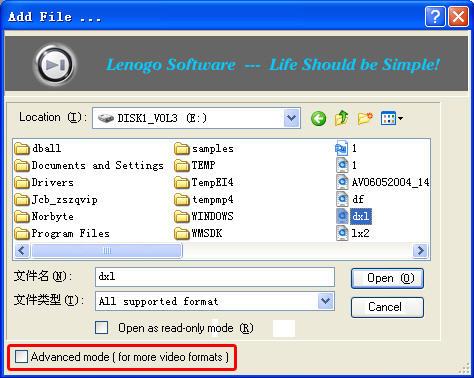Select the Documents and Settings folder

(x=89, y=165)
